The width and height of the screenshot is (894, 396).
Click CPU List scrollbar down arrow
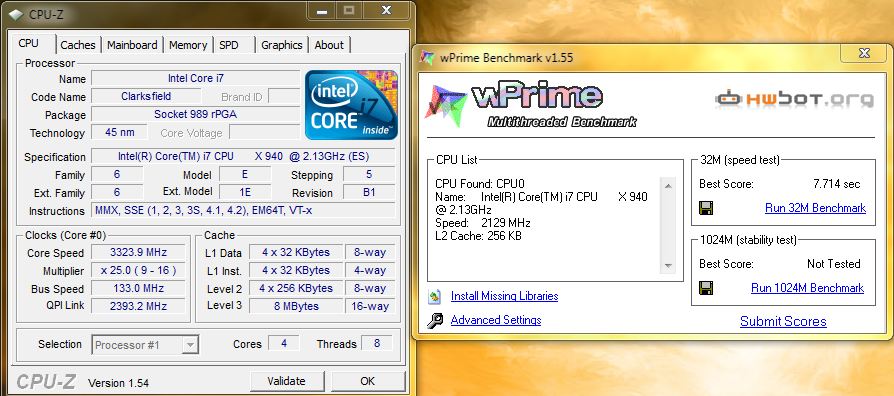coord(668,265)
